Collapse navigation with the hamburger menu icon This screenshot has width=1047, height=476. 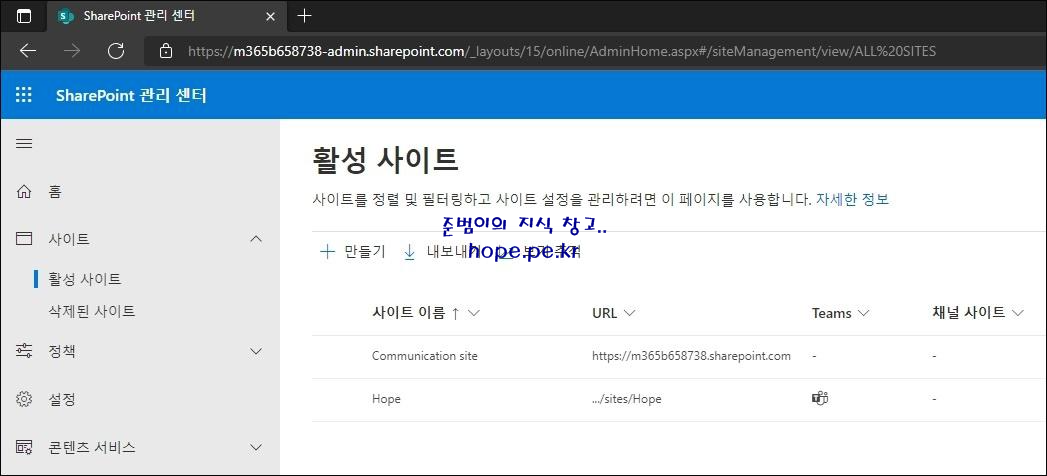[x=24, y=144]
